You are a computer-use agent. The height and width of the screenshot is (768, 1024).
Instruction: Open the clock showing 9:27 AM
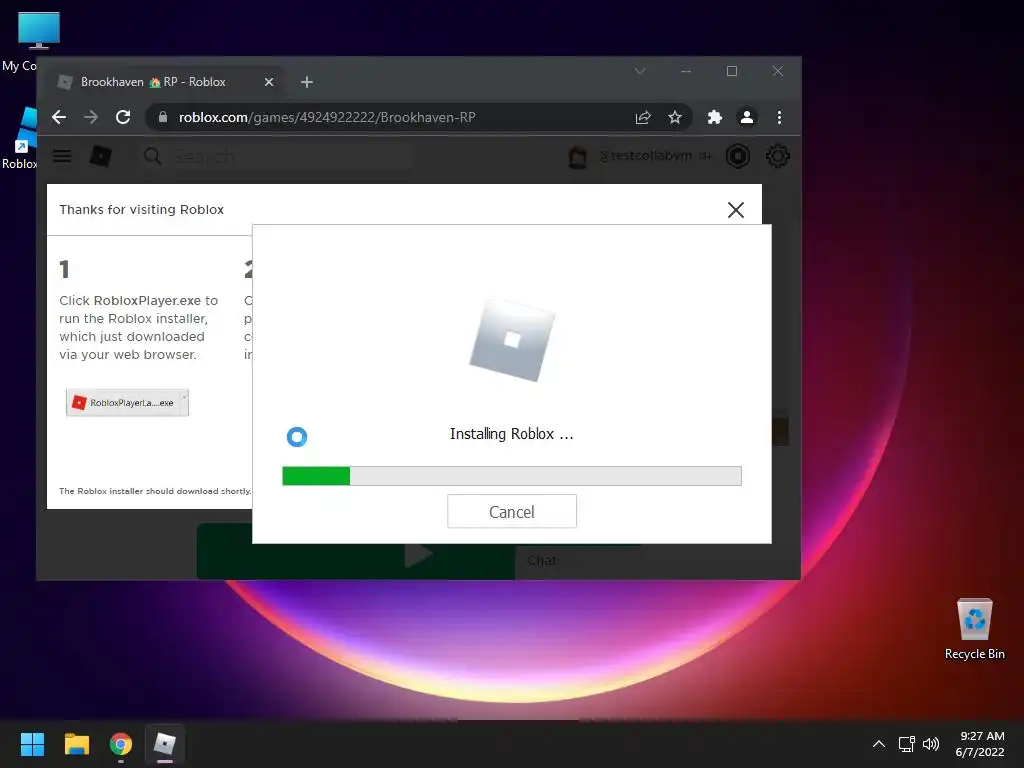coord(980,744)
